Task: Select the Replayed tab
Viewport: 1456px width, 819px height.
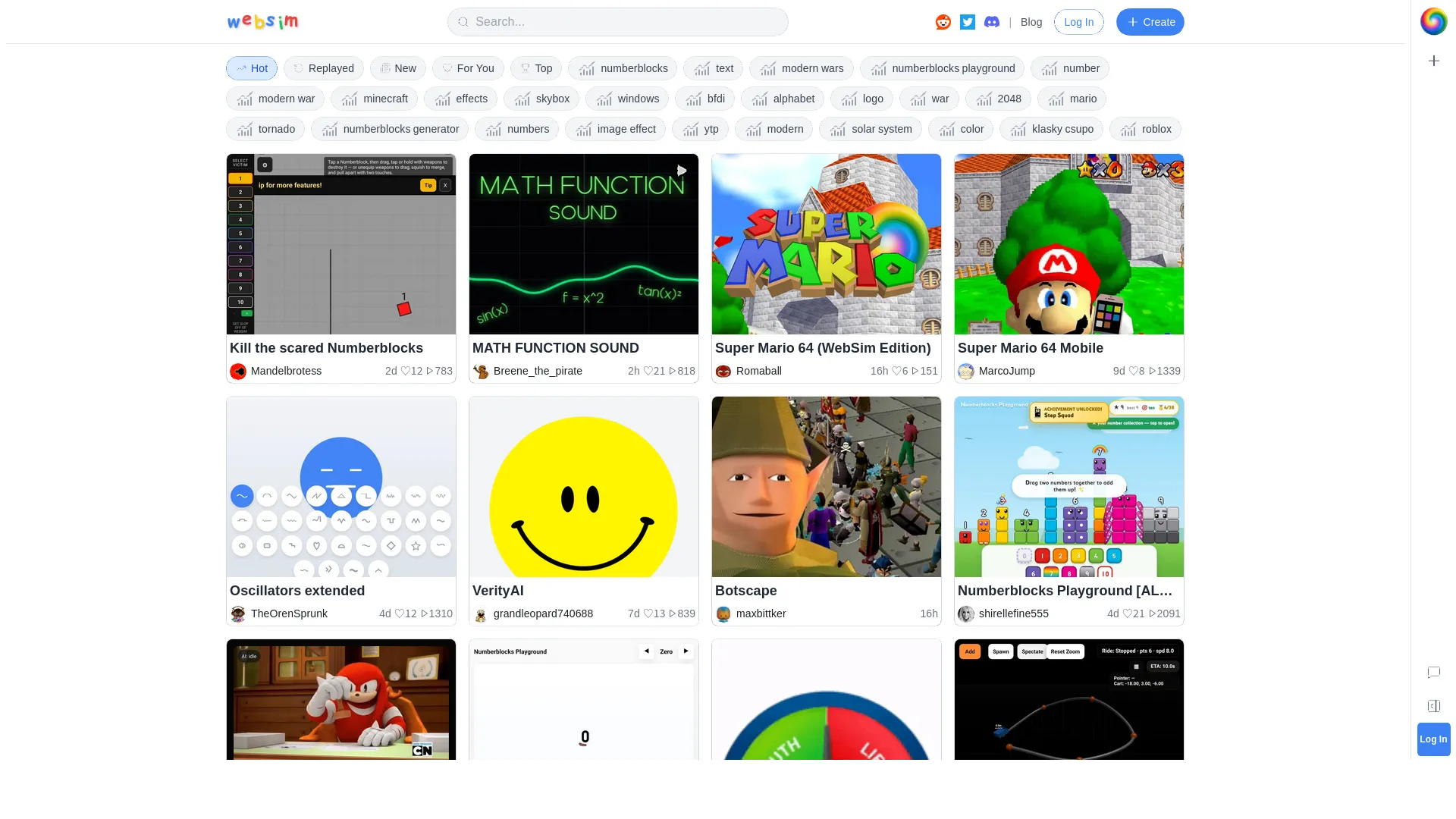Action: [324, 68]
